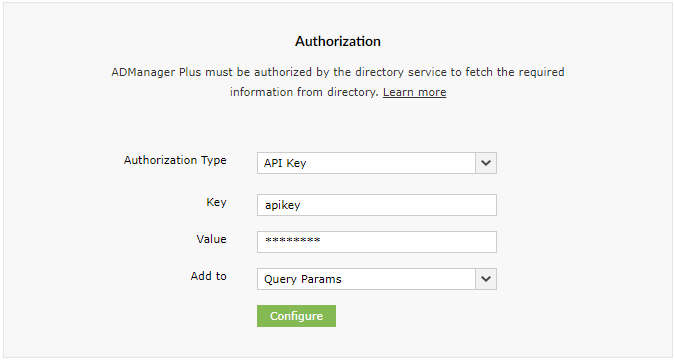Click the Authorization heading
The height and width of the screenshot is (361, 674).
[338, 41]
